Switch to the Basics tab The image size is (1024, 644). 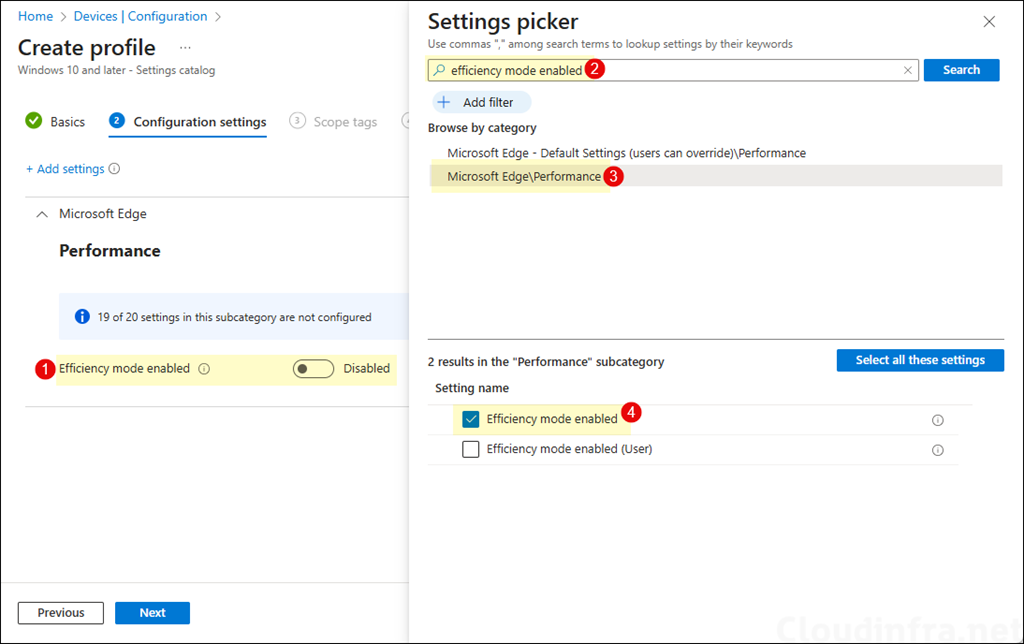(x=66, y=121)
